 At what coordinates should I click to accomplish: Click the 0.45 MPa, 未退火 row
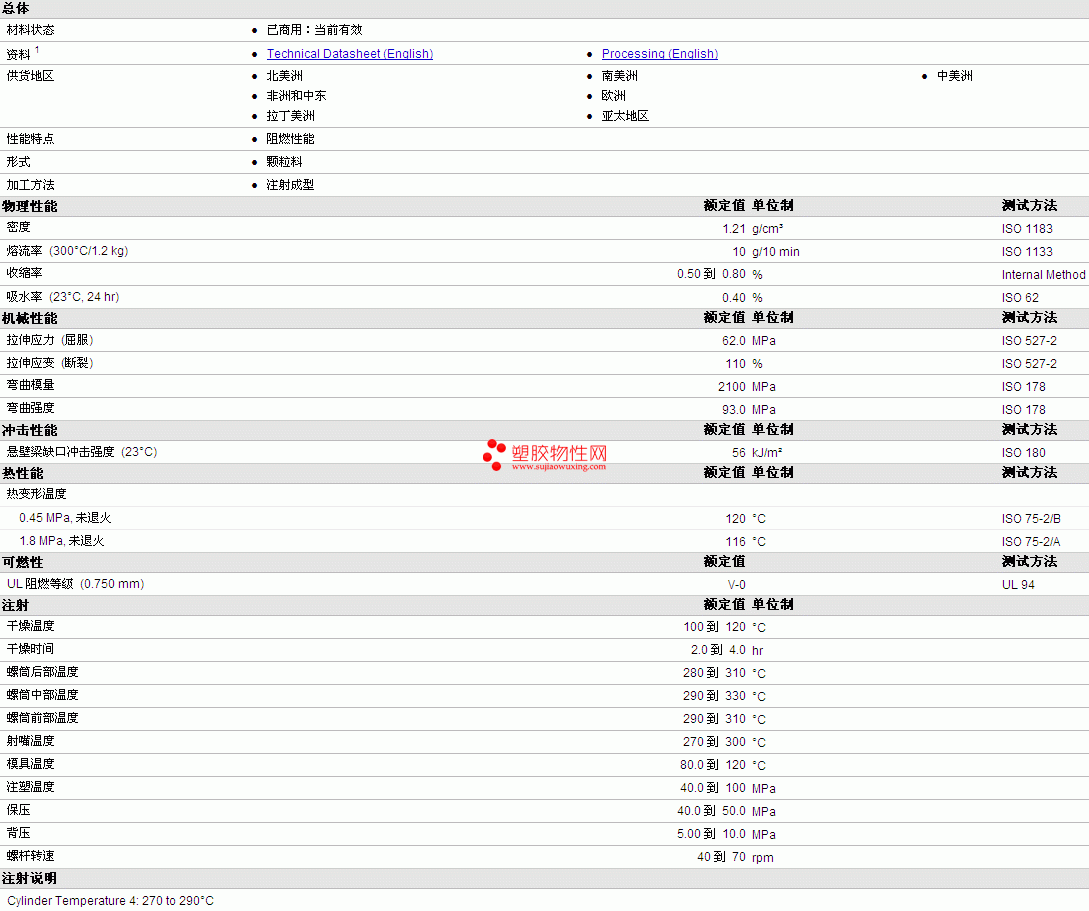pos(65,518)
